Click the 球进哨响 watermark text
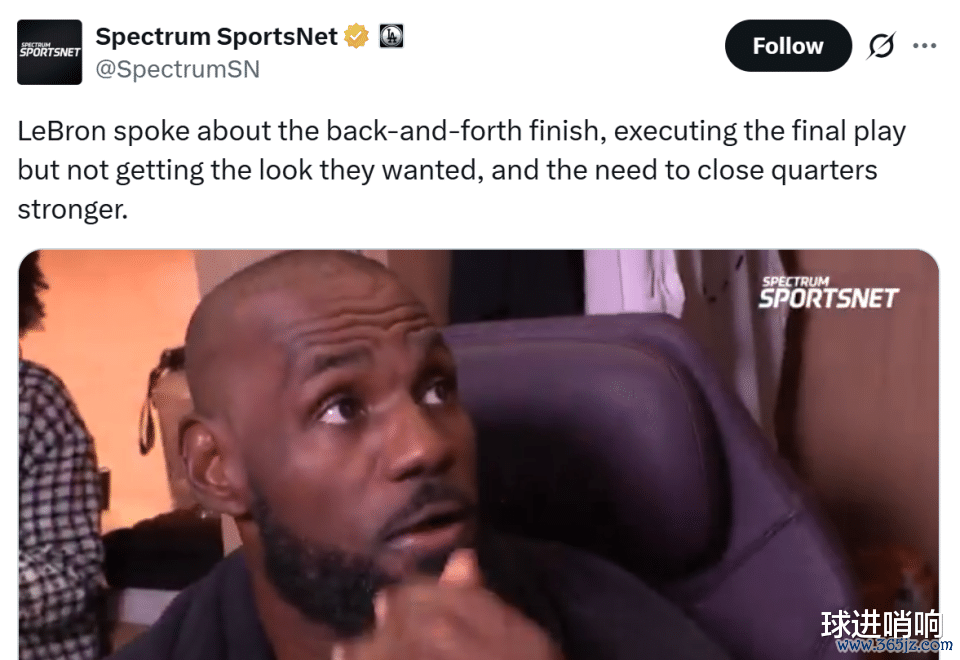The image size is (960, 660). [882, 624]
